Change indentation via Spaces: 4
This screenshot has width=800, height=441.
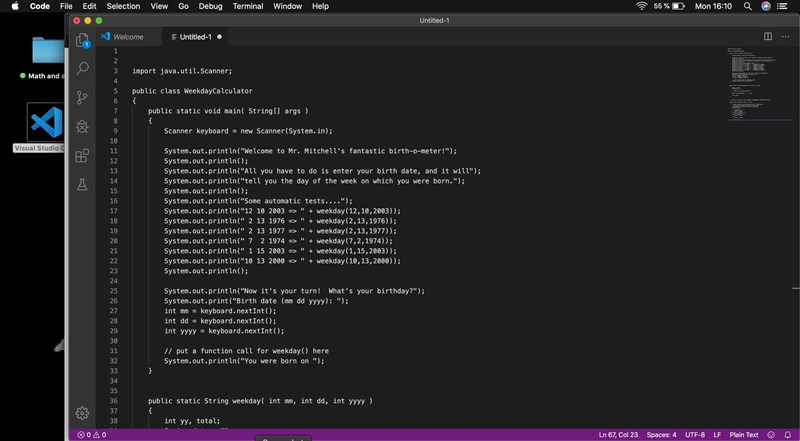[661, 435]
